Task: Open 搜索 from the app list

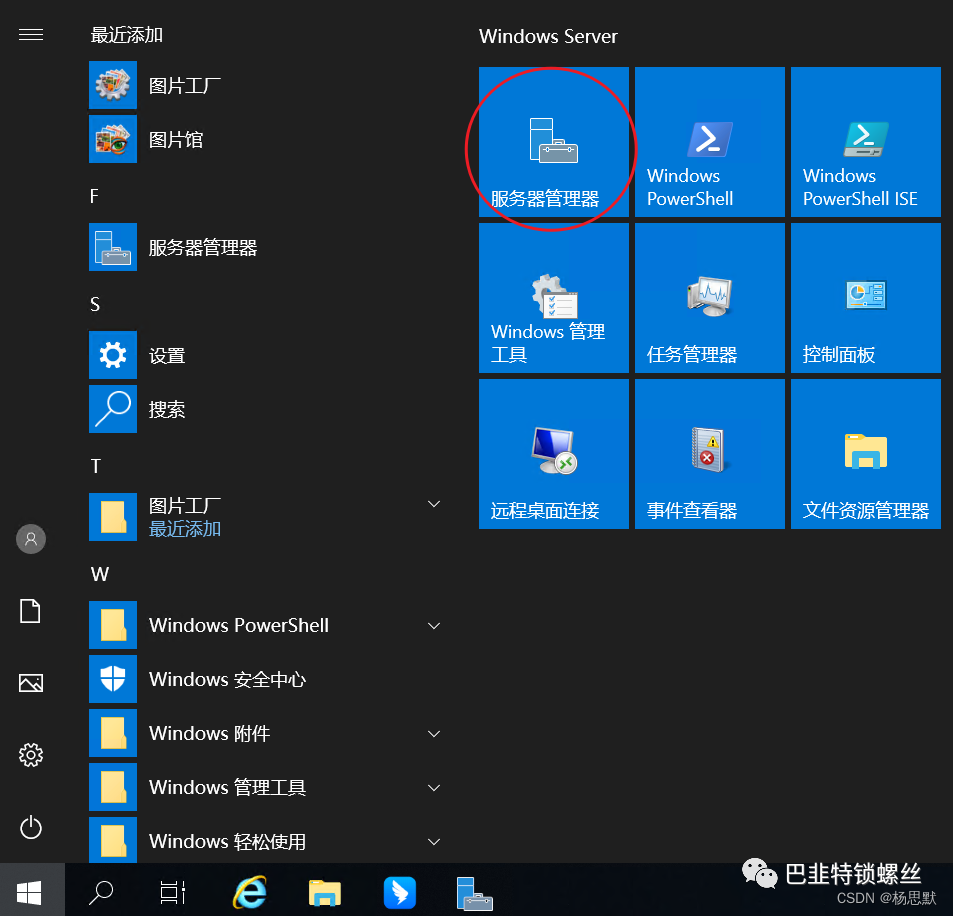Action: coord(267,409)
